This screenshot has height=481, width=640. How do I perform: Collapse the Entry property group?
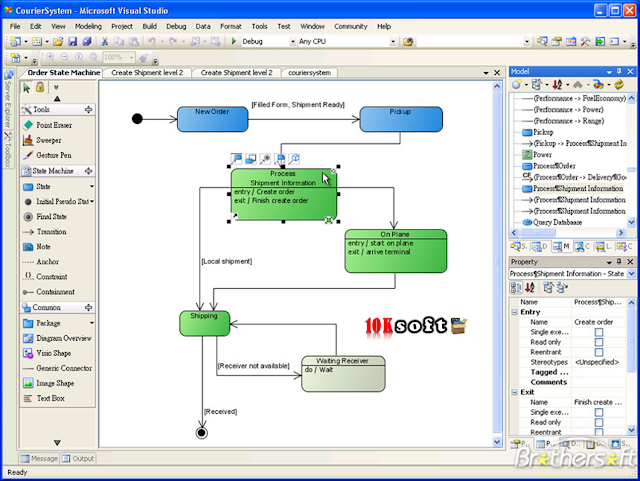pos(515,312)
